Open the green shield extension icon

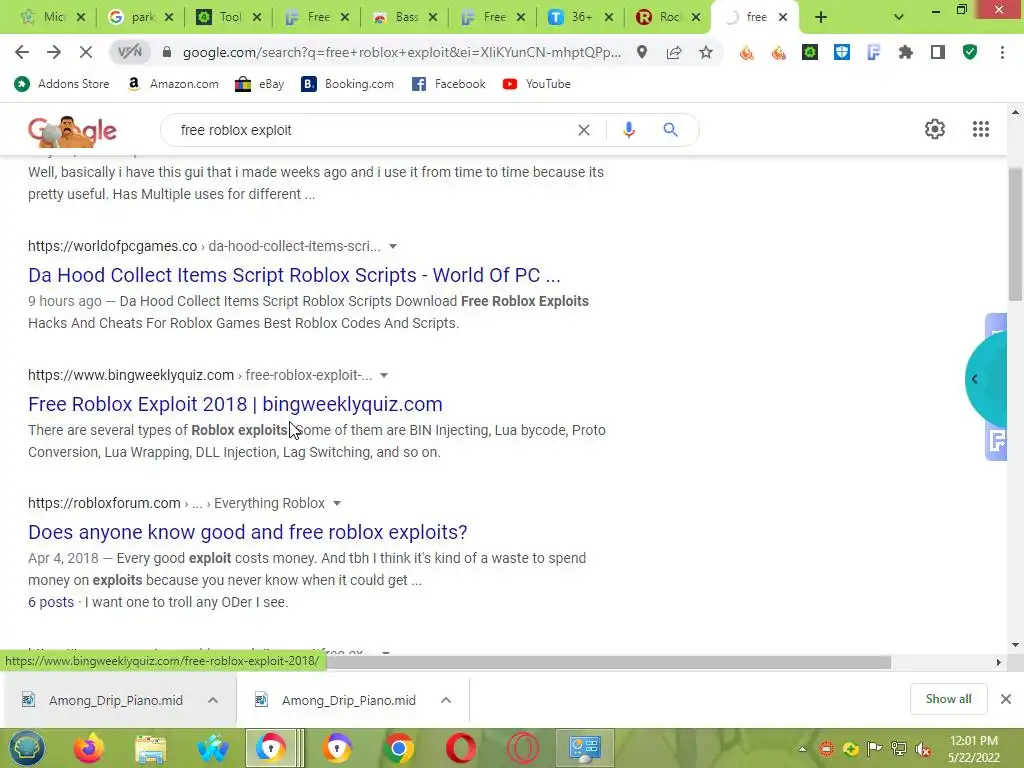970,52
